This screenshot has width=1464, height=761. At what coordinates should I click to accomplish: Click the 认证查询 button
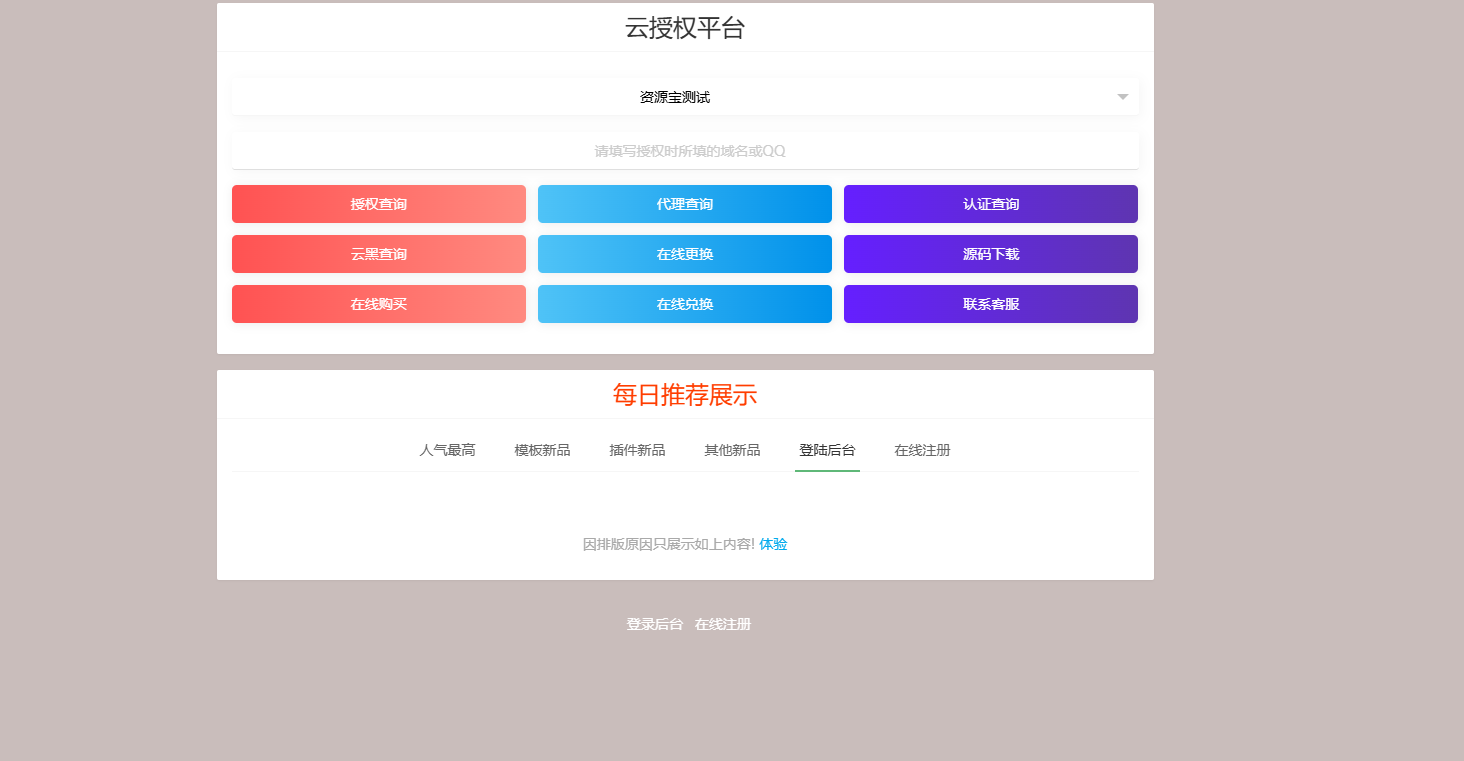pos(991,204)
